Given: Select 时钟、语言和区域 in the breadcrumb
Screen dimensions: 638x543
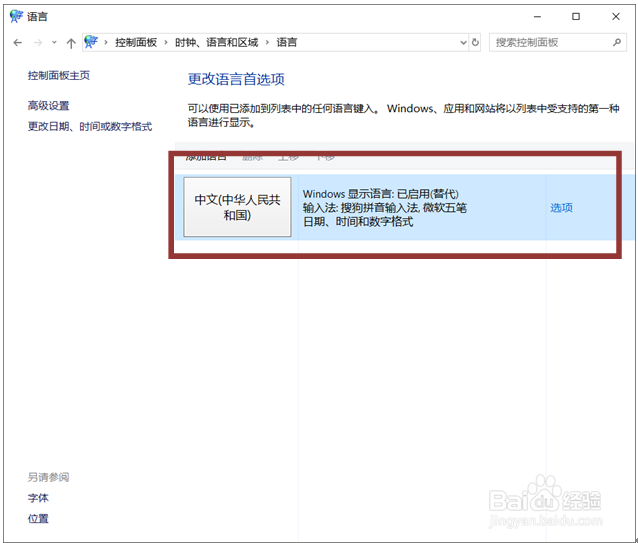Looking at the screenshot, I should click(216, 42).
